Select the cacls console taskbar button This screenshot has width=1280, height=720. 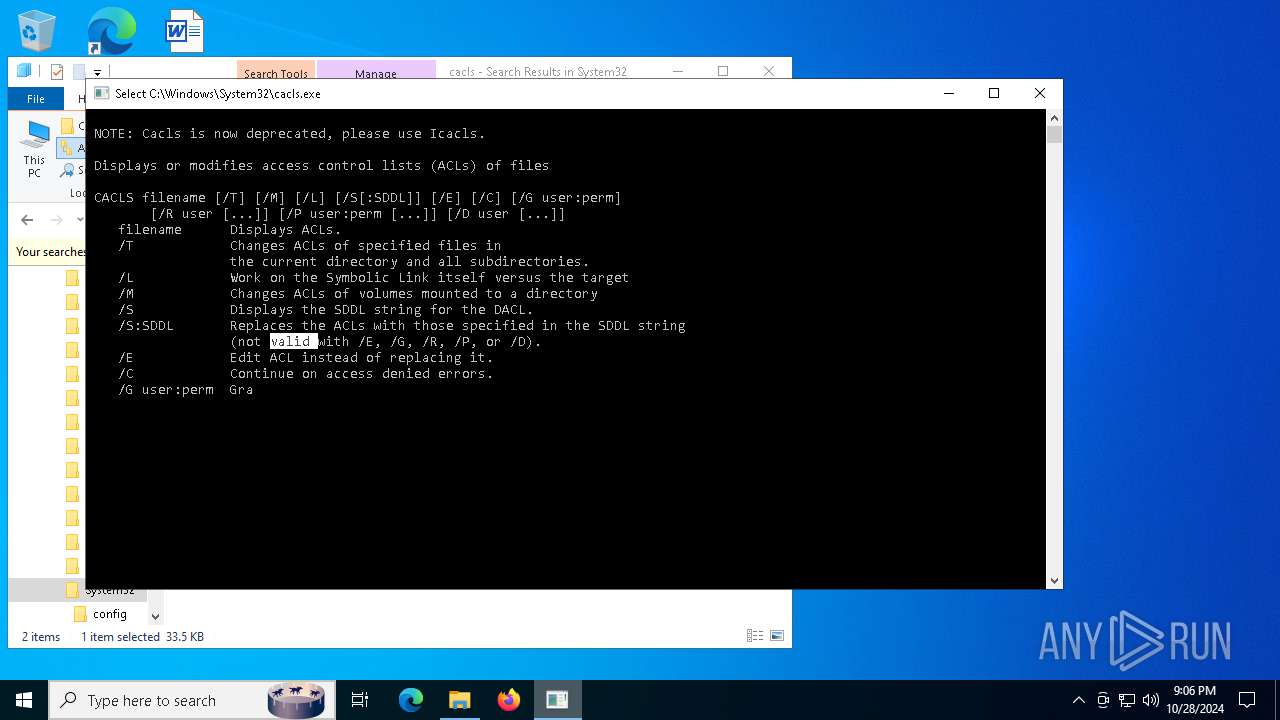click(557, 700)
